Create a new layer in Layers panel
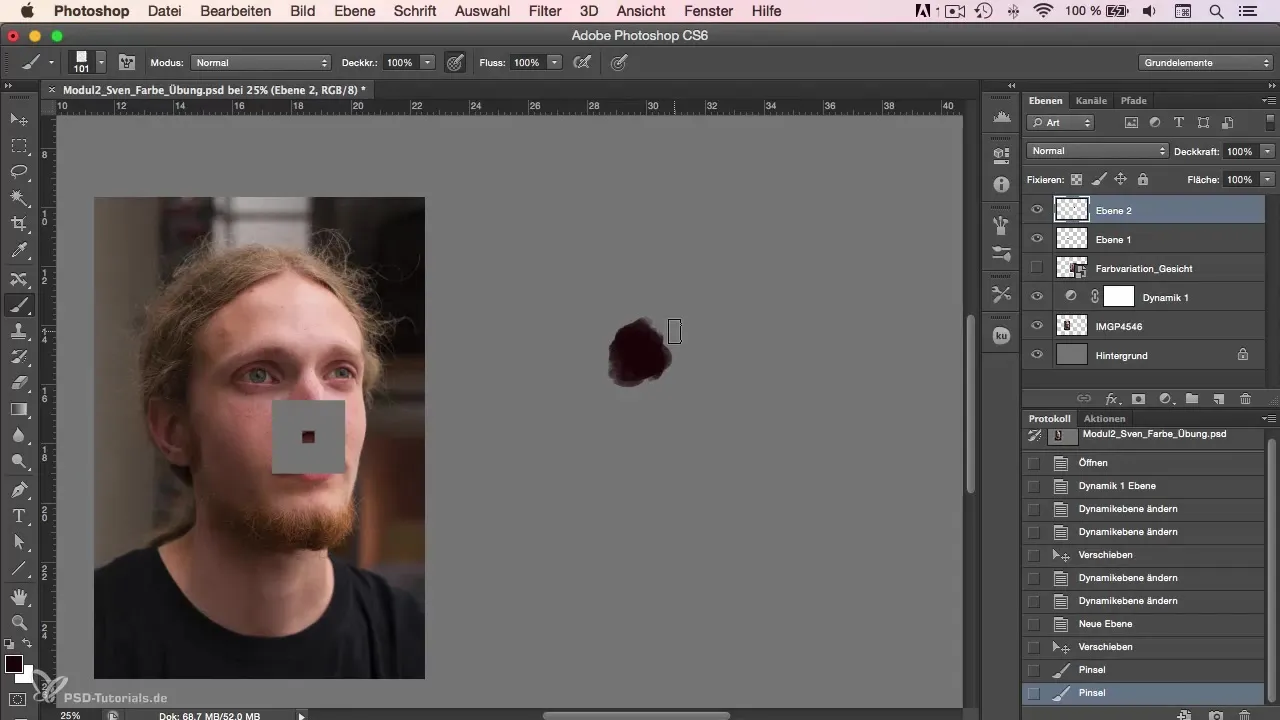Screen dimensions: 1280x720 pos(1219,398)
